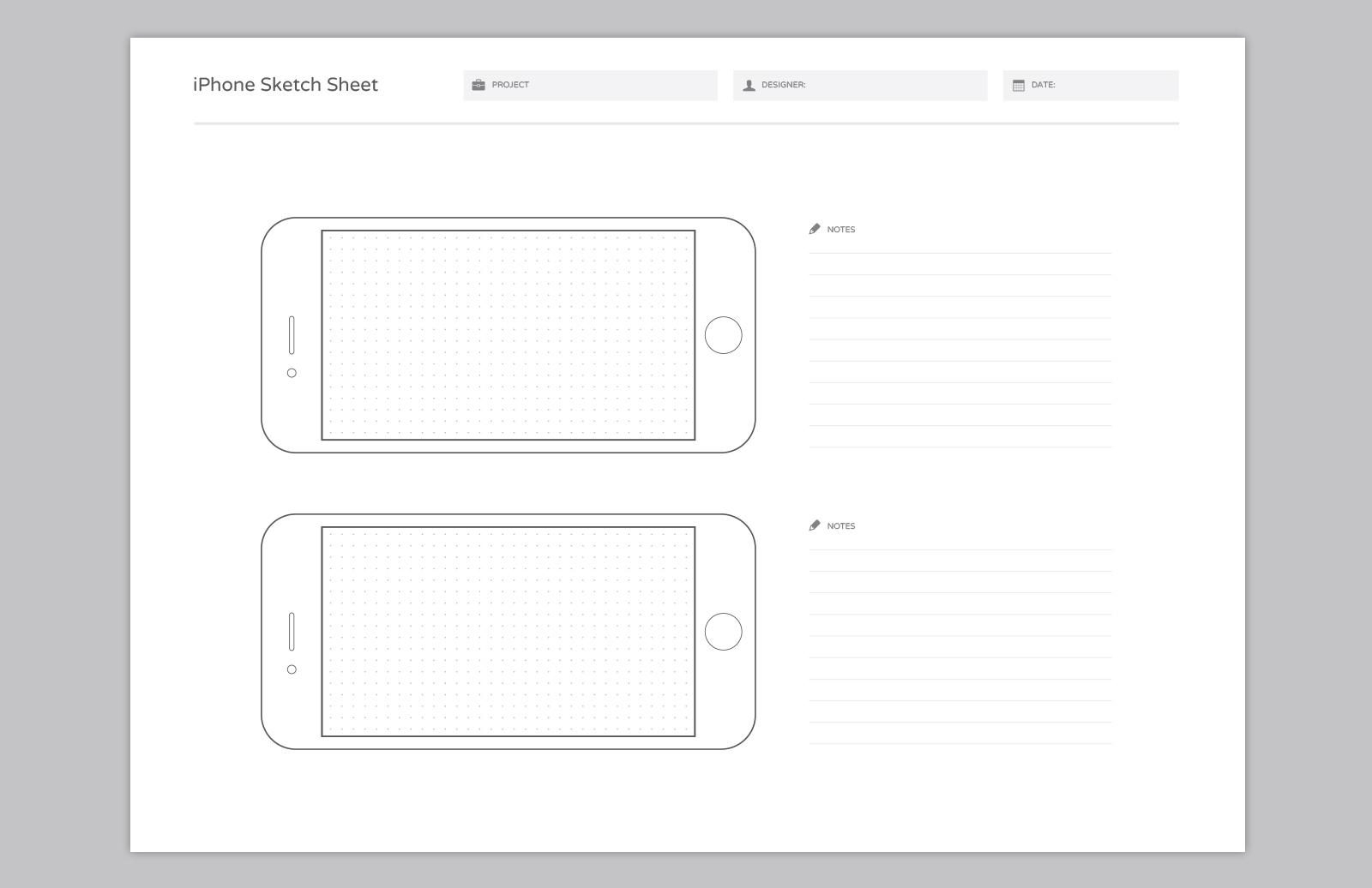This screenshot has width=1372, height=888.
Task: Click the speaker slot on upper iPhone
Action: (x=292, y=335)
